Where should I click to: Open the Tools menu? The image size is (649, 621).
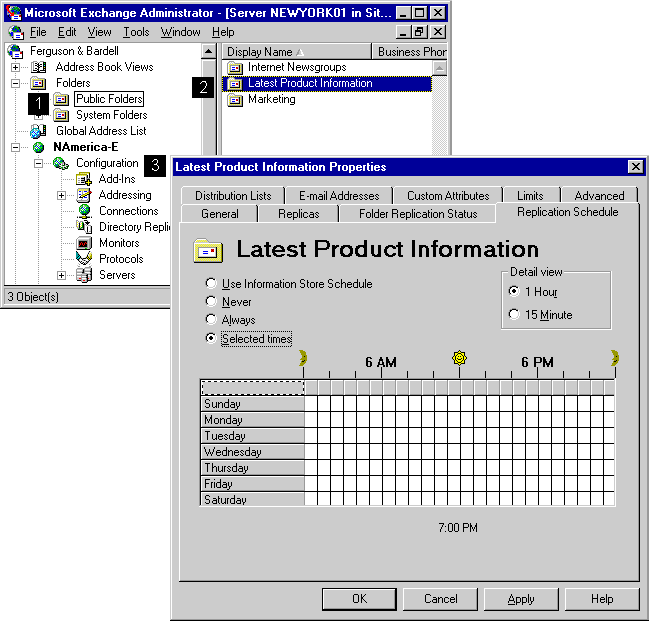pyautogui.click(x=136, y=32)
